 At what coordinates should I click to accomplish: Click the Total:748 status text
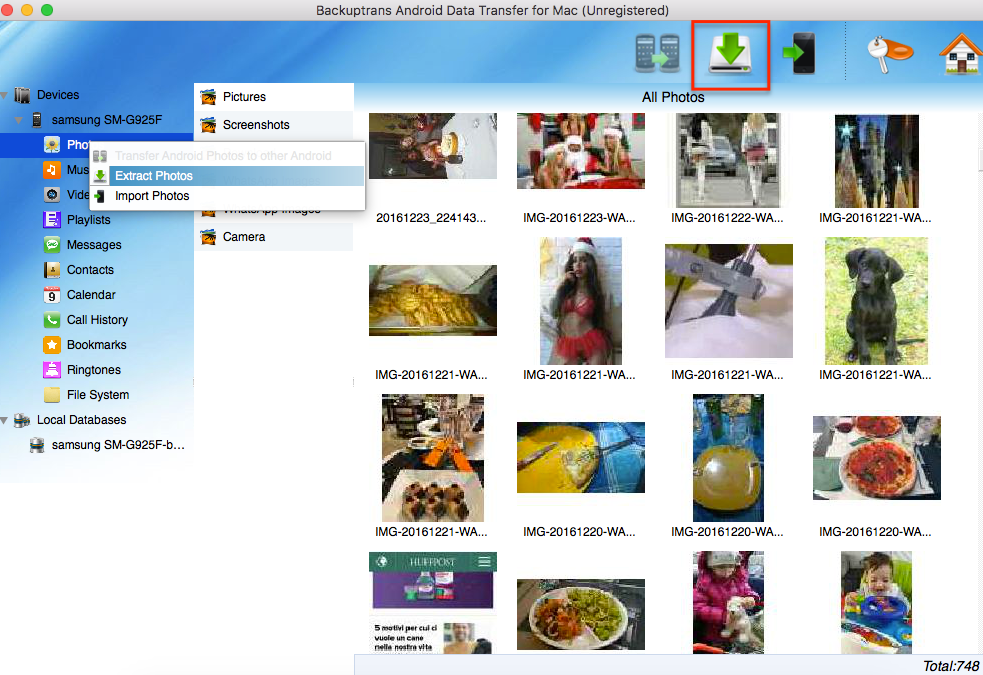coord(950,666)
